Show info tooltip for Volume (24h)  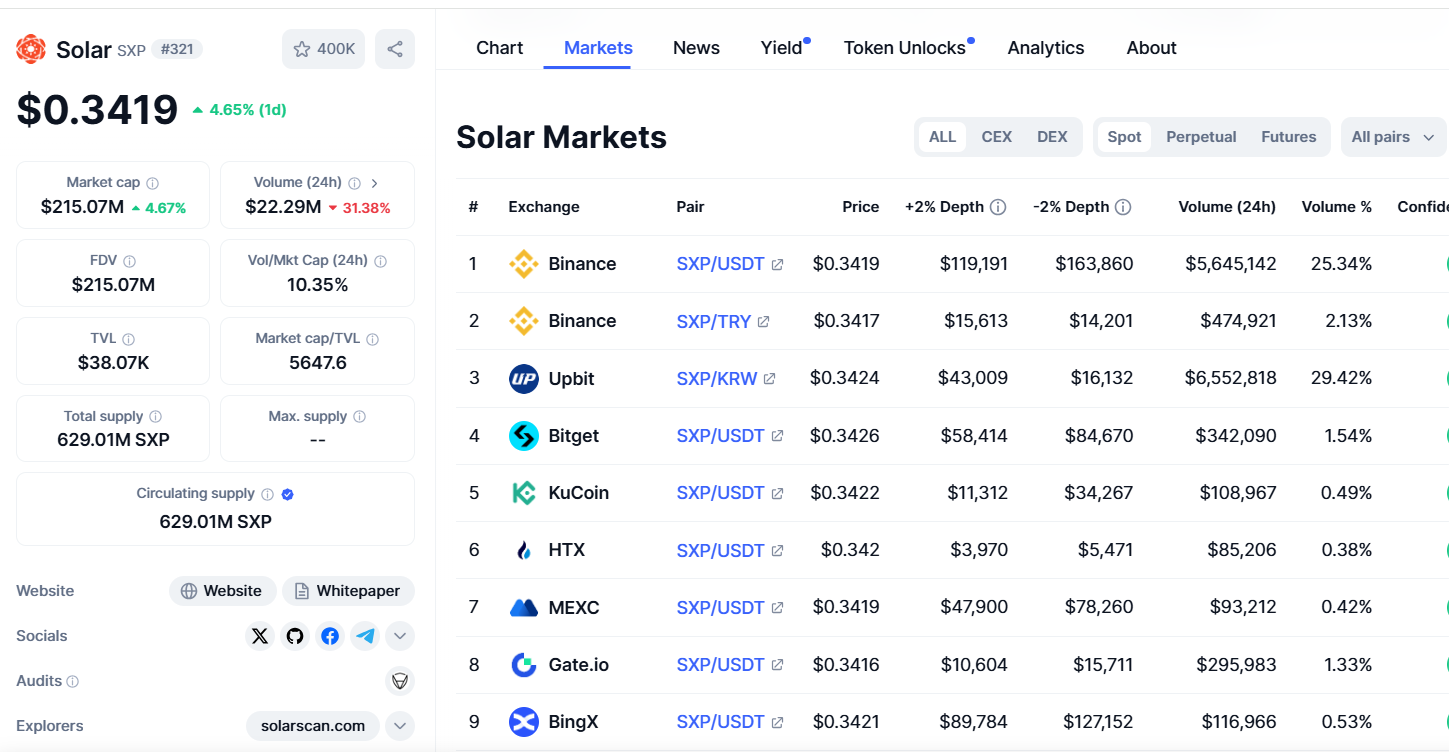[355, 183]
